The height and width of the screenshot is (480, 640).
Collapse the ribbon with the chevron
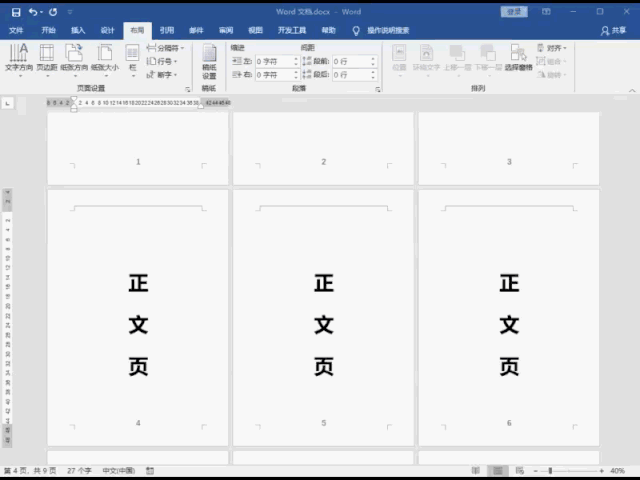point(632,90)
